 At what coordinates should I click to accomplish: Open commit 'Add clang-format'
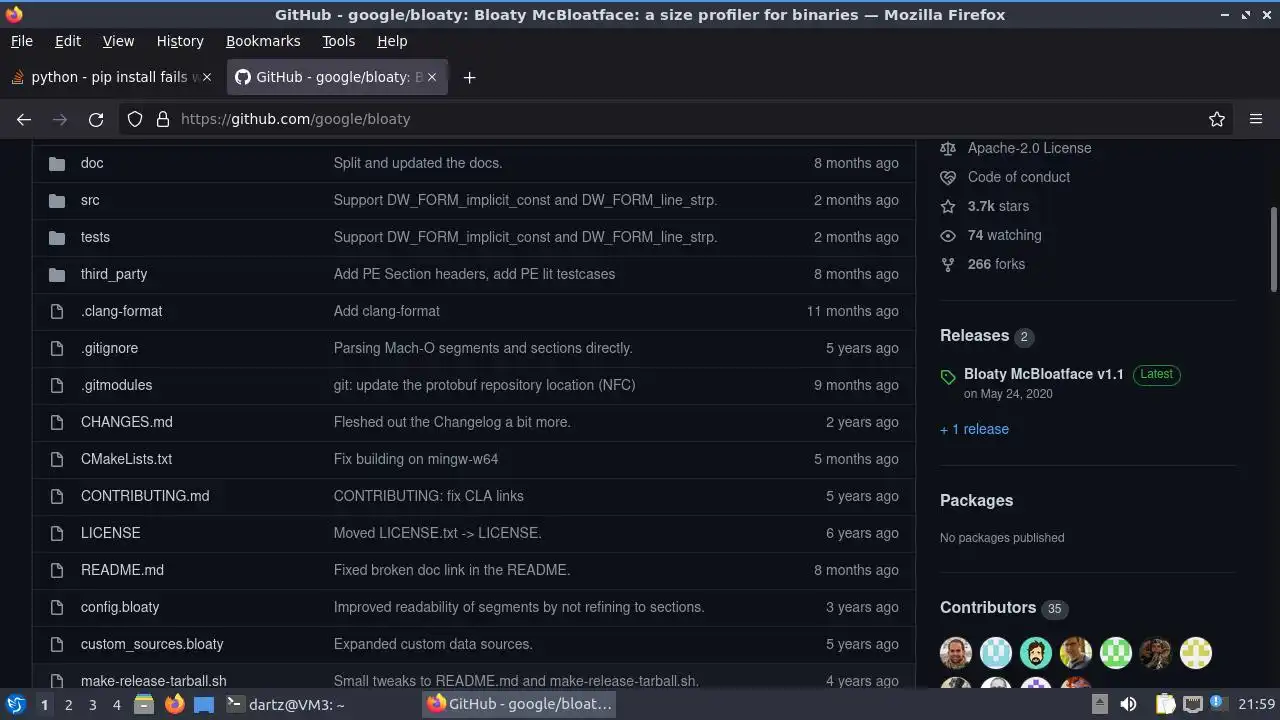click(387, 311)
